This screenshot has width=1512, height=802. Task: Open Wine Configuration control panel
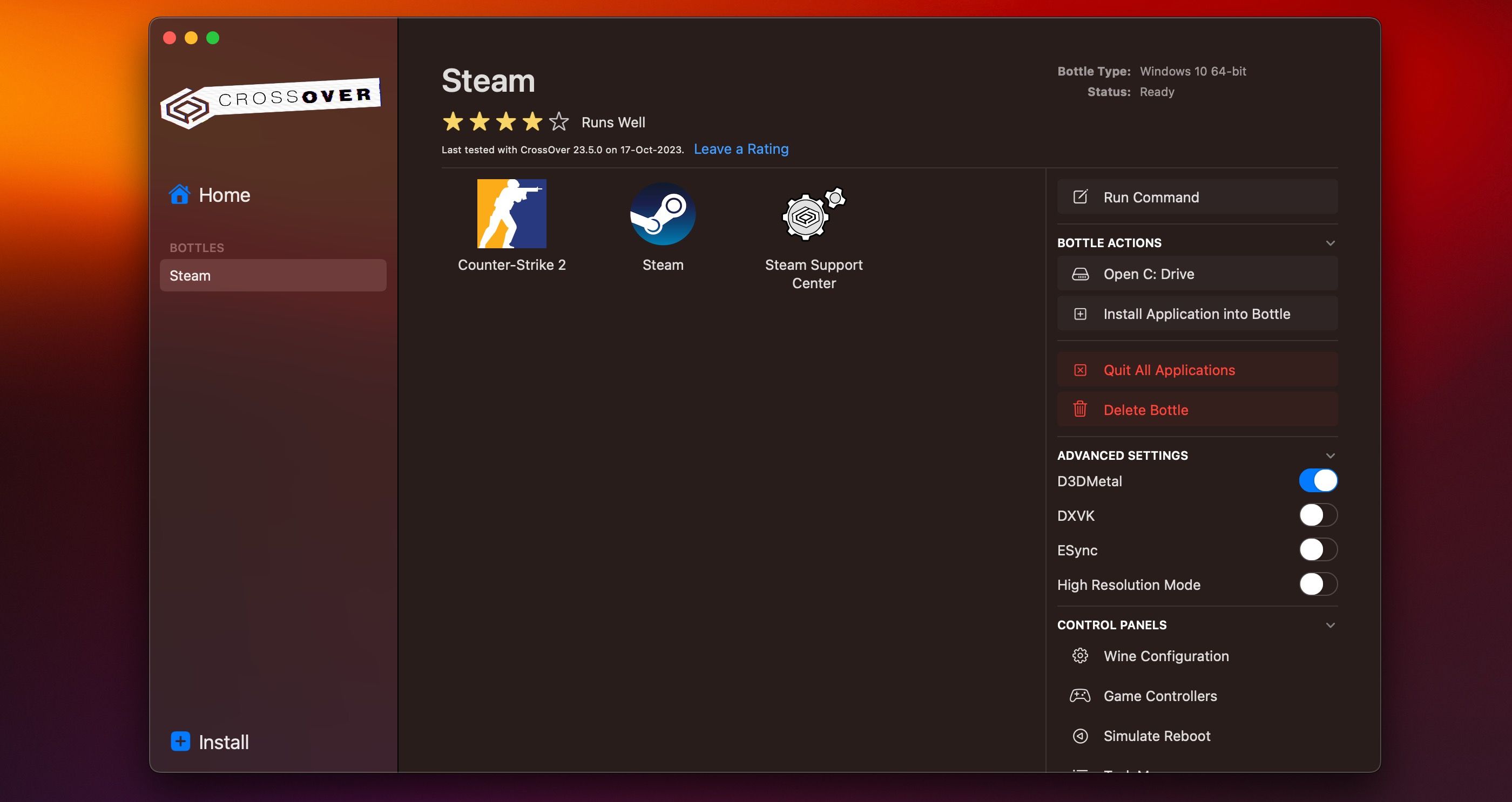(x=1166, y=656)
